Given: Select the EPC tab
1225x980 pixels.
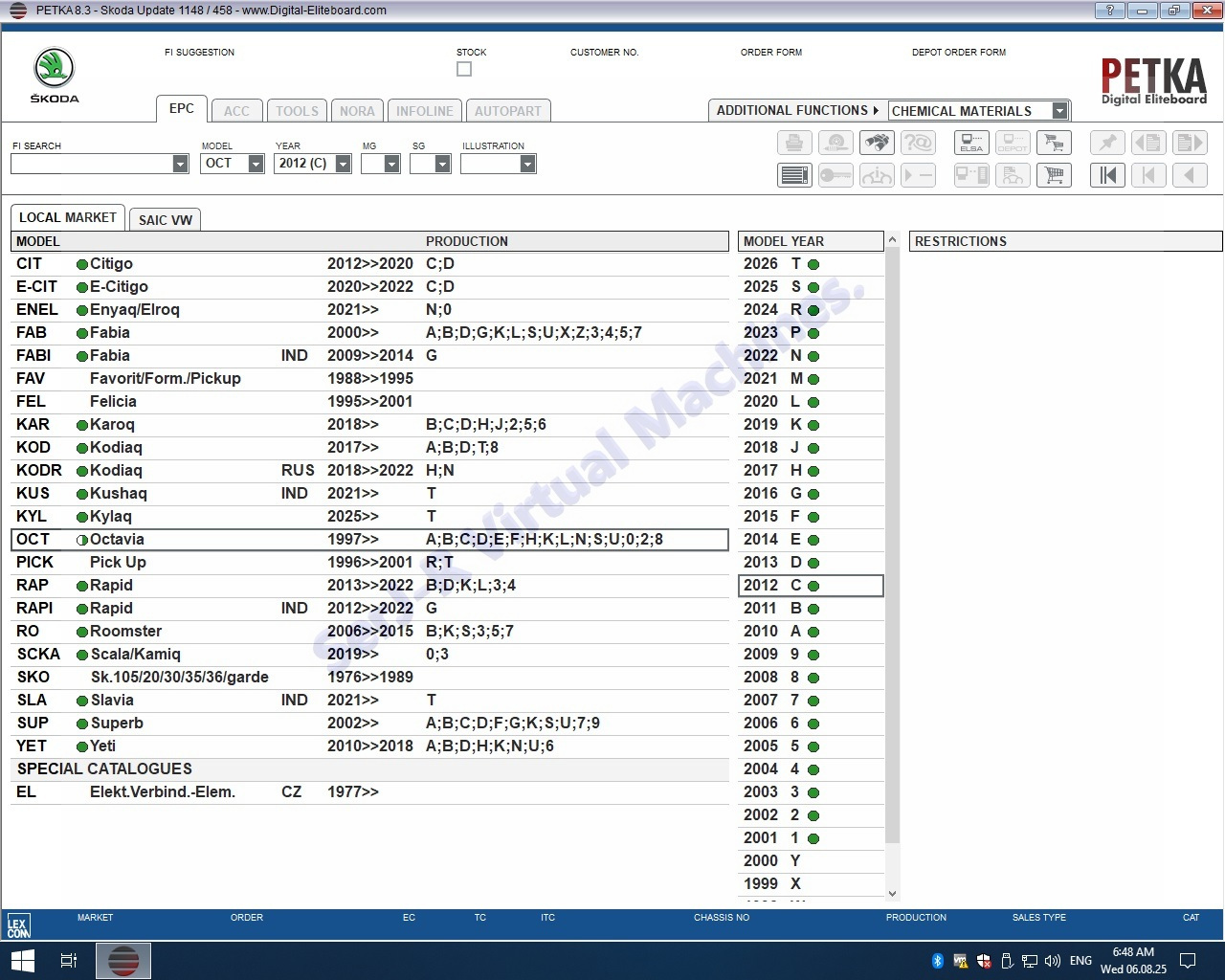Looking at the screenshot, I should coord(181,109).
